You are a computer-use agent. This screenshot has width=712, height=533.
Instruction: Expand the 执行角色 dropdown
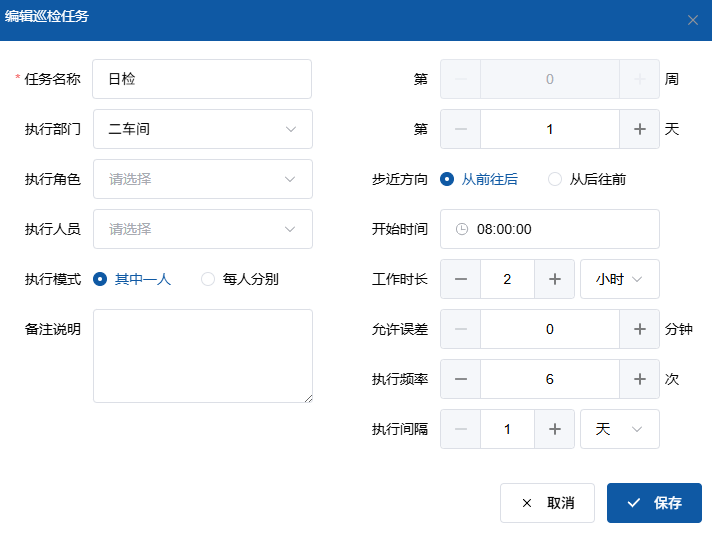coord(203,179)
